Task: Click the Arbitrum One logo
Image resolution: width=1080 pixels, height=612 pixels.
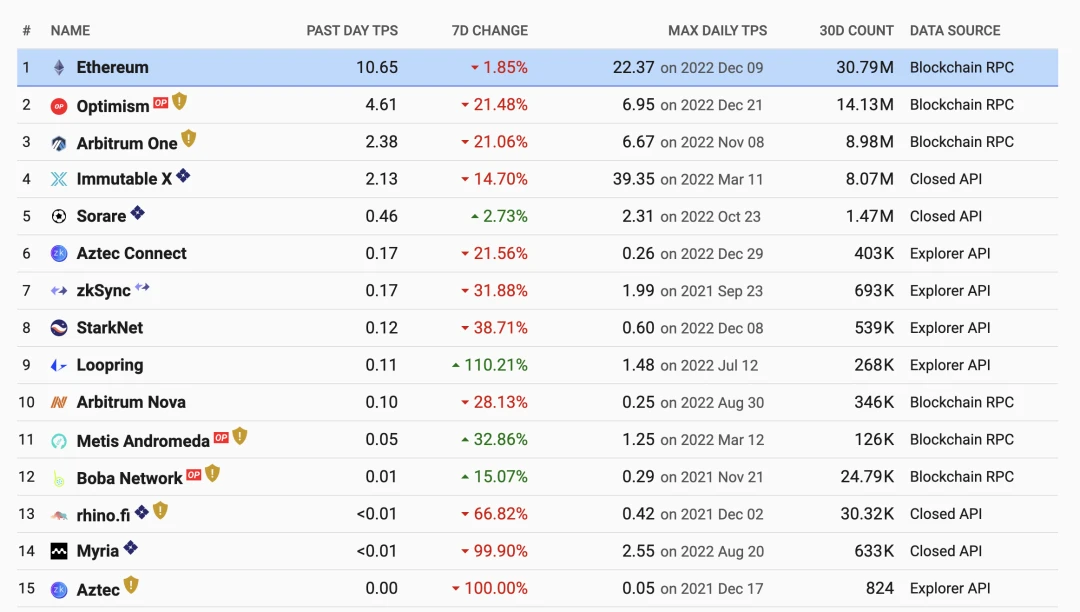Action: click(59, 143)
